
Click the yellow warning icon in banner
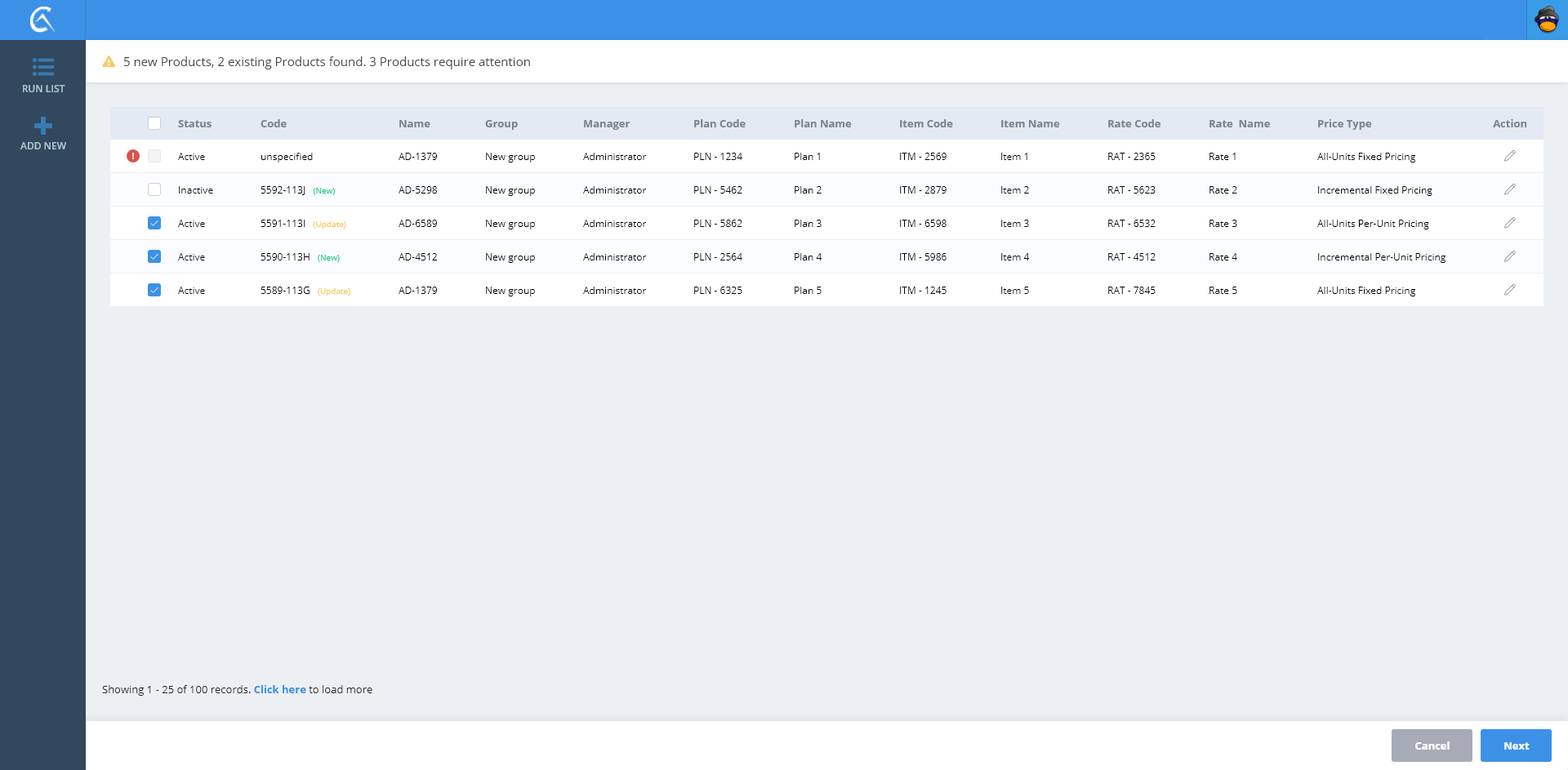pyautogui.click(x=109, y=62)
